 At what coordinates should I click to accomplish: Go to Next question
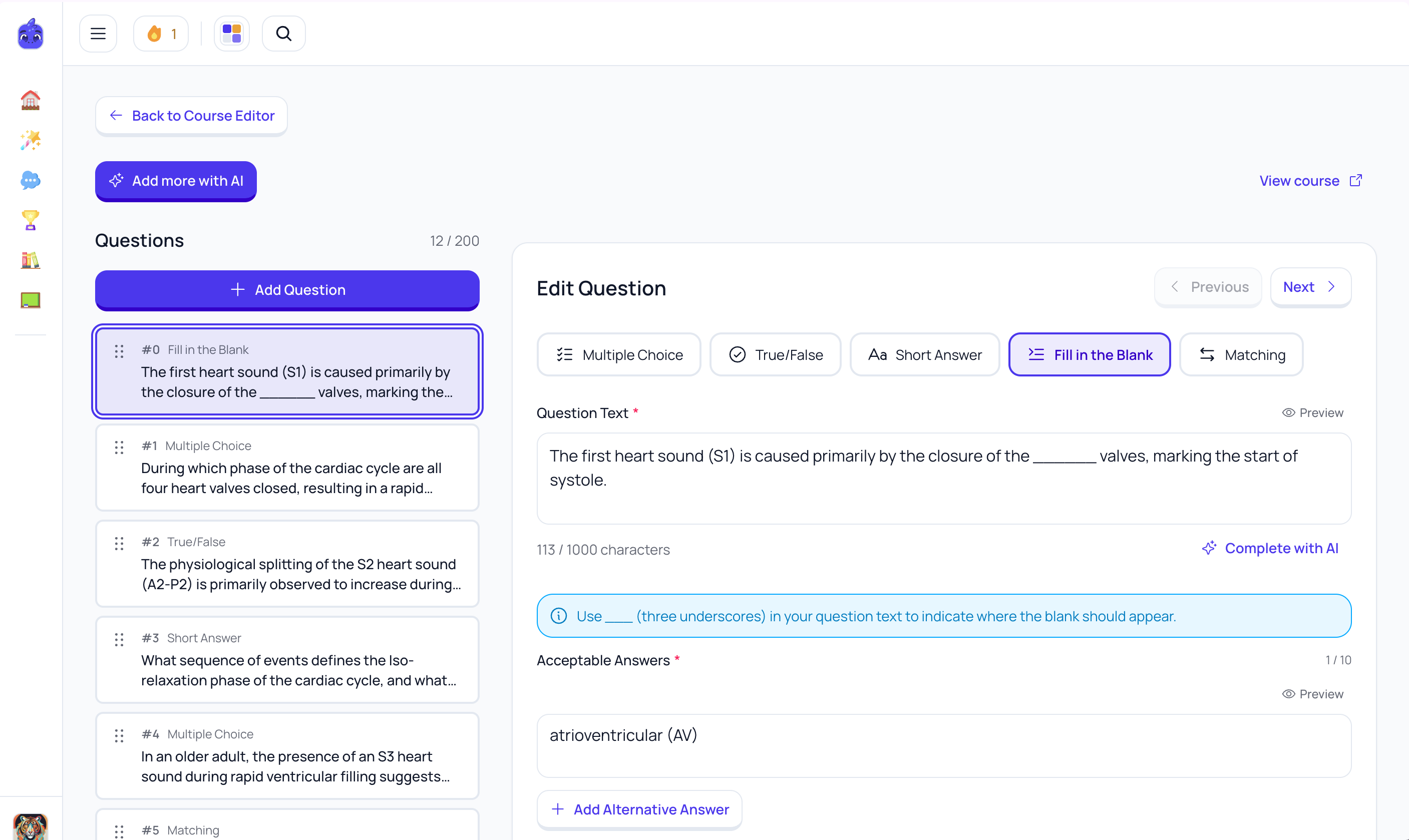tap(1310, 287)
